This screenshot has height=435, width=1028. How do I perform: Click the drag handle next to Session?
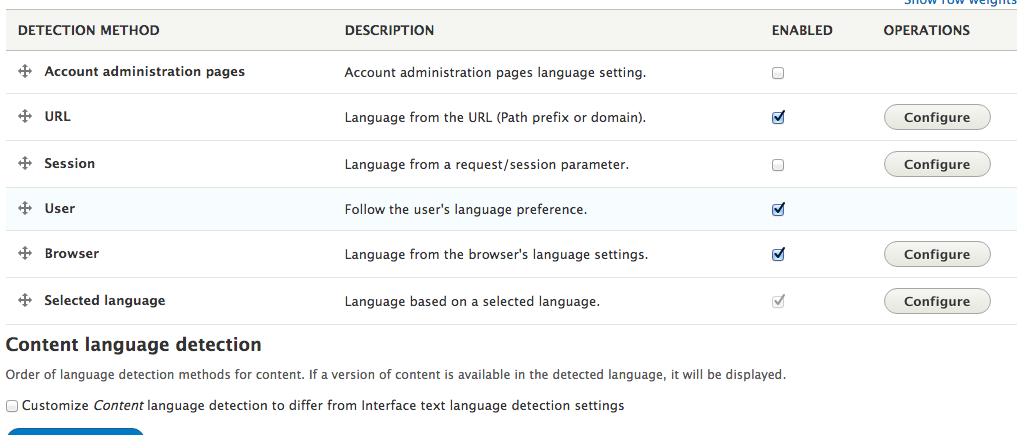click(25, 163)
